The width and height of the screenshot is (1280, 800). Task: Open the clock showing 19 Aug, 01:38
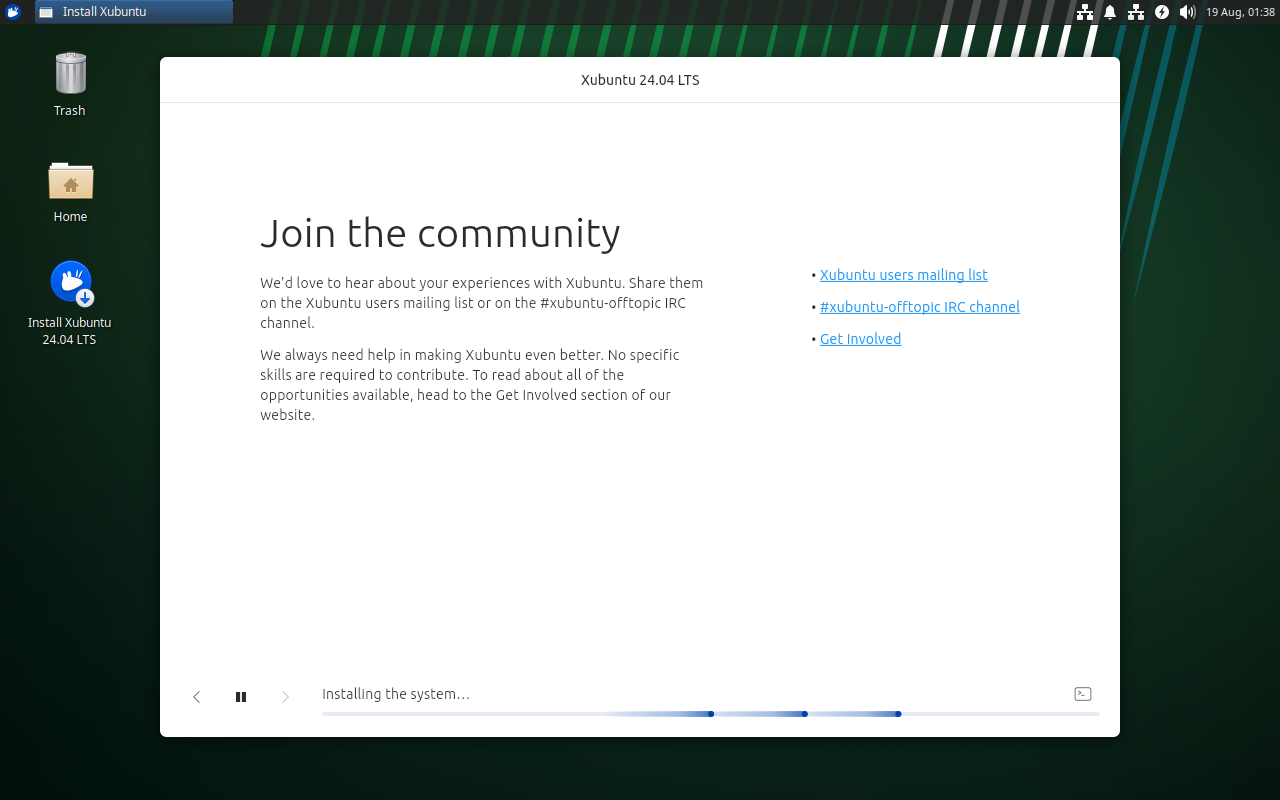tap(1240, 12)
